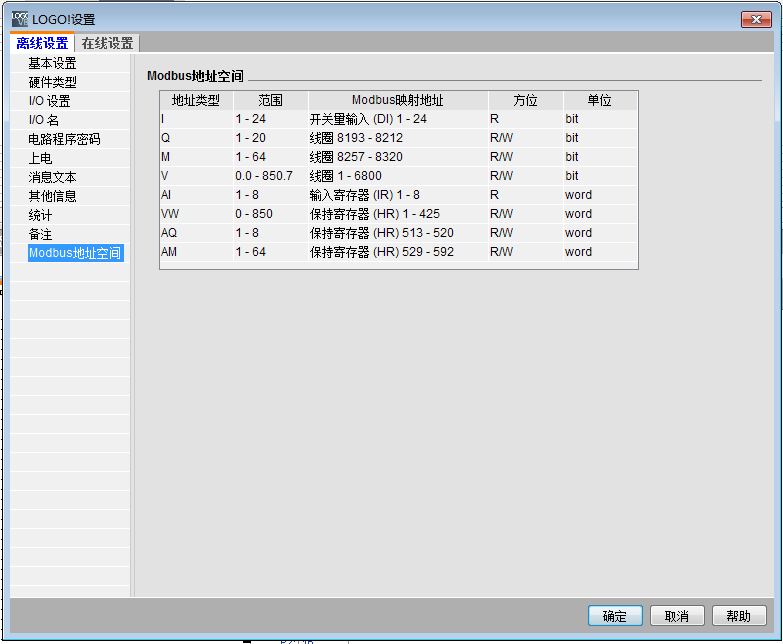Click the '开关里输入 (DI) 1 - 24' cell
The width and height of the screenshot is (783, 644).
398,119
